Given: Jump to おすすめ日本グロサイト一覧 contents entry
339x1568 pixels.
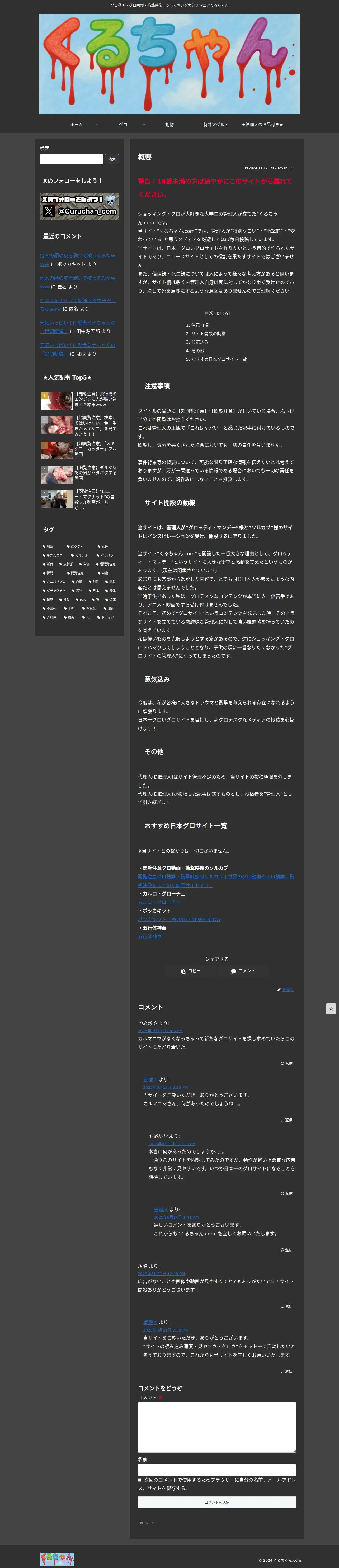Looking at the screenshot, I should pyautogui.click(x=219, y=359).
